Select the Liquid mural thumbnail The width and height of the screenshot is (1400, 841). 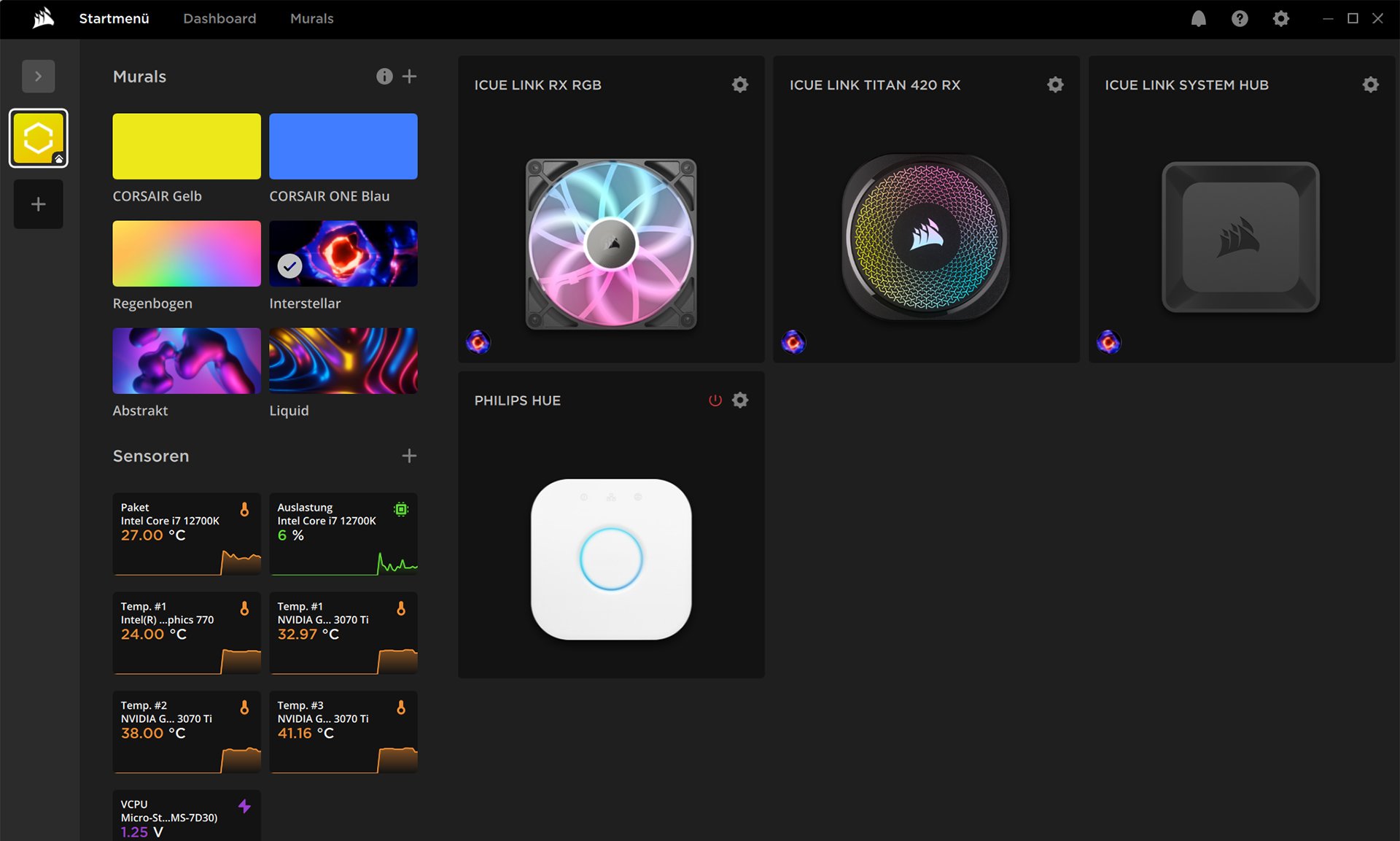click(343, 361)
